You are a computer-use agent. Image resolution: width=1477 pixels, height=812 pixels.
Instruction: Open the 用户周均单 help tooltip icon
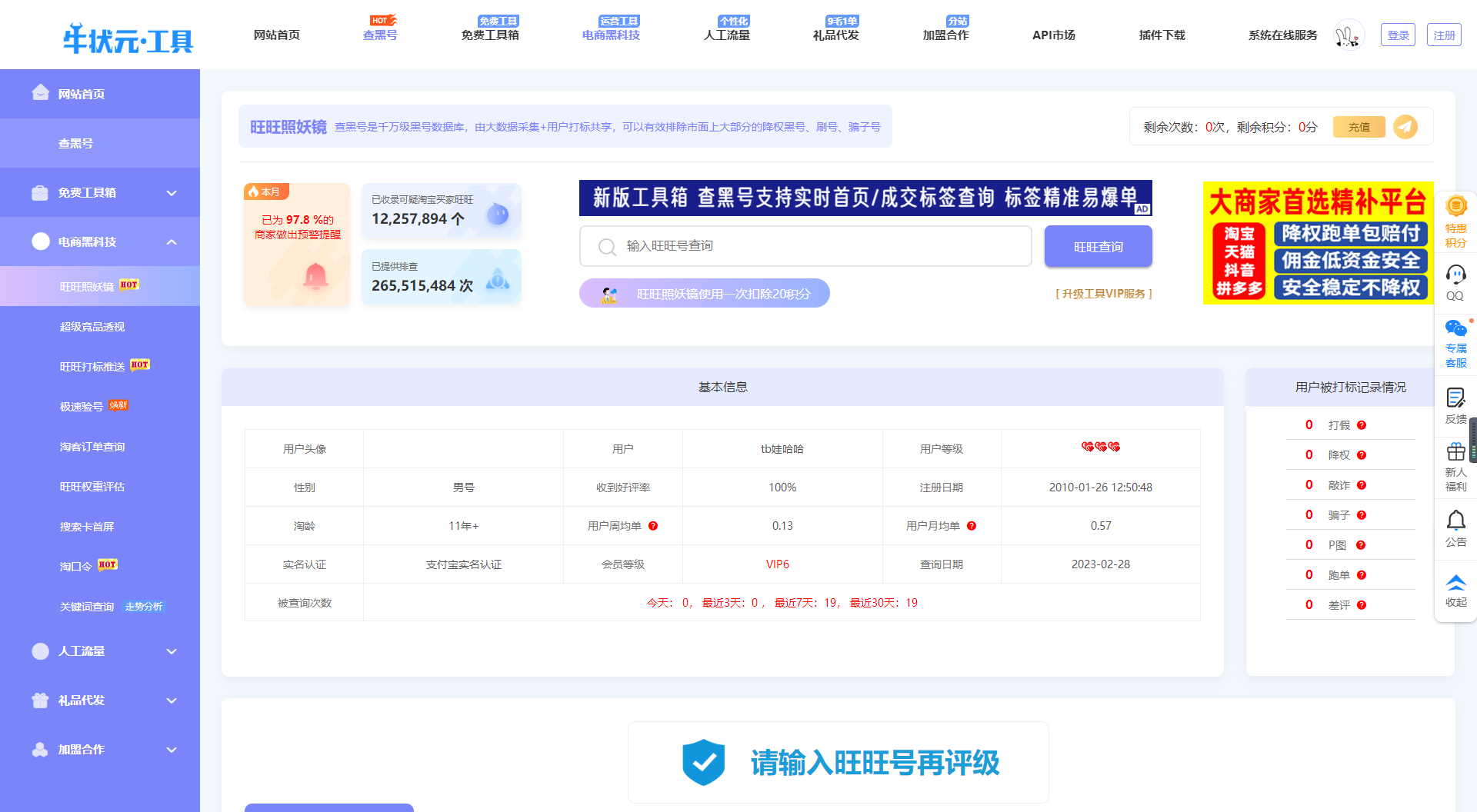653,526
